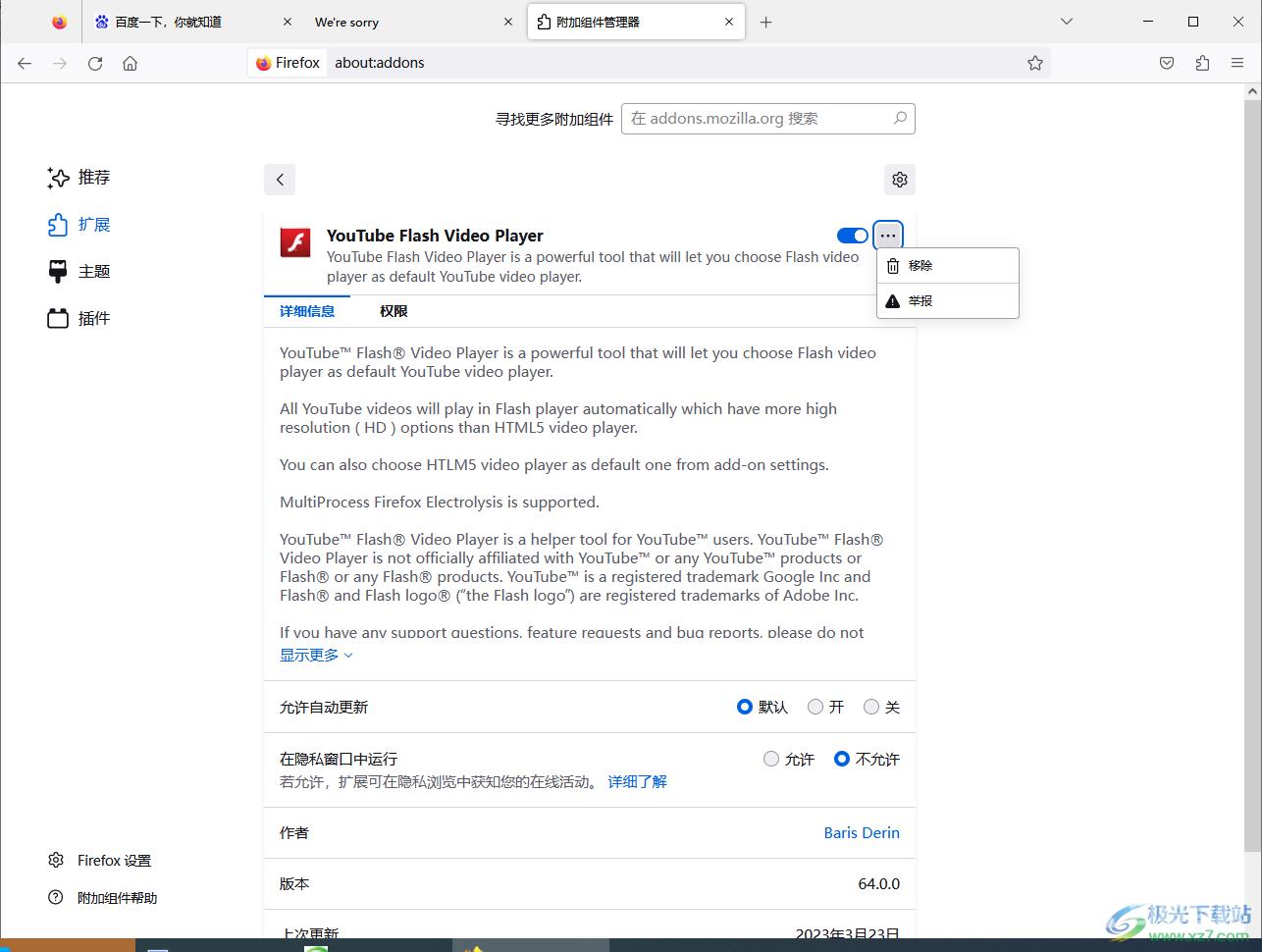1262x952 pixels.
Task: Open the 推荐 sidebar category
Action: pos(79,178)
